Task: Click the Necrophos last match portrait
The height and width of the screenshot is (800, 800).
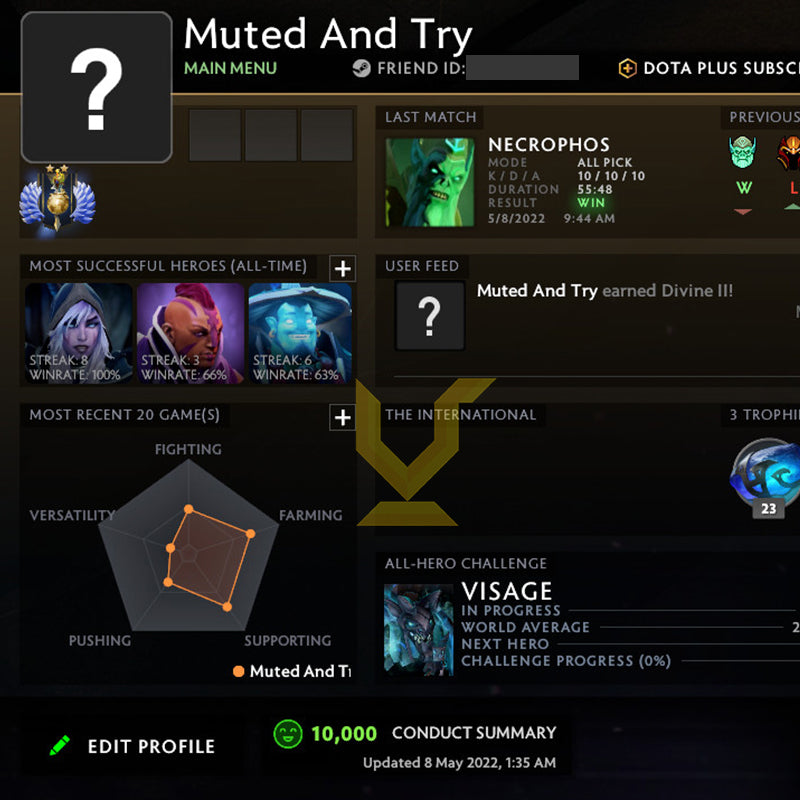Action: pyautogui.click(x=430, y=182)
